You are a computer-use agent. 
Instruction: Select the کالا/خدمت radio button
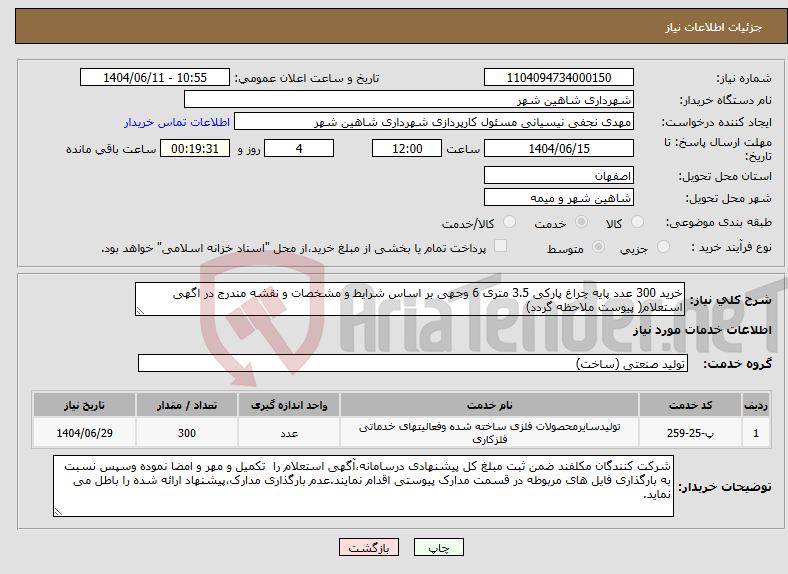coord(510,222)
